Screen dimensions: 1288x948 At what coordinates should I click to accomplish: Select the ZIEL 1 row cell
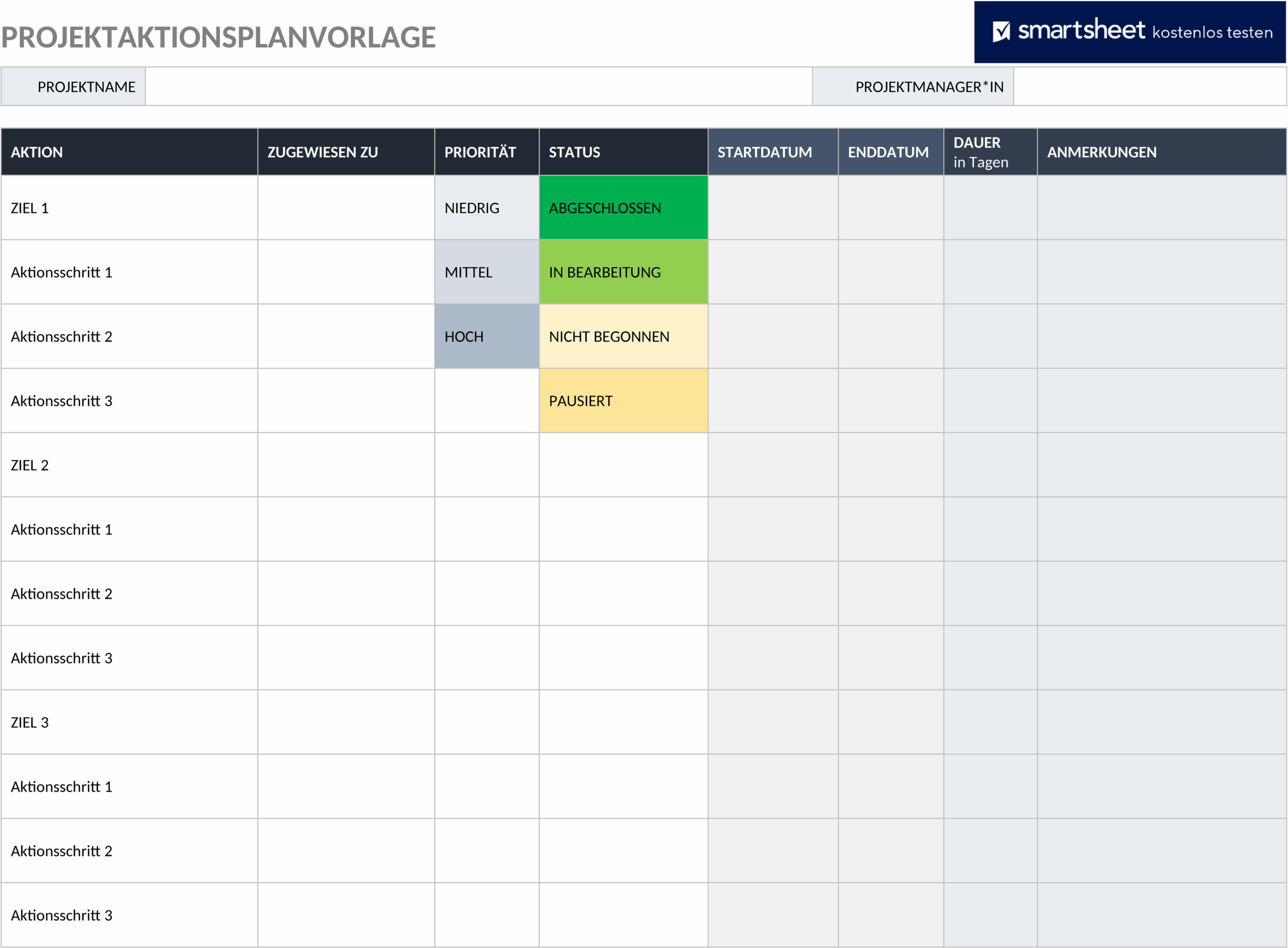[x=129, y=208]
